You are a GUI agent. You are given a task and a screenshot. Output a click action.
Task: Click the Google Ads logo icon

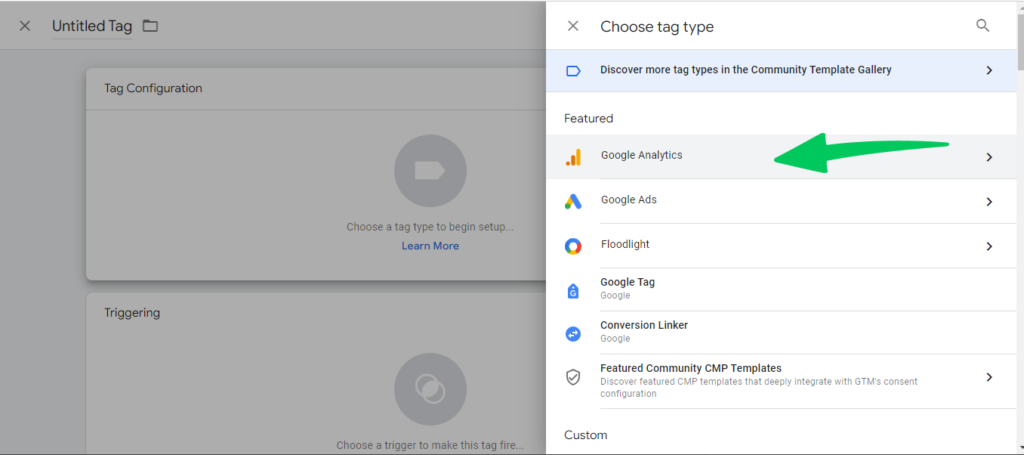coord(573,202)
